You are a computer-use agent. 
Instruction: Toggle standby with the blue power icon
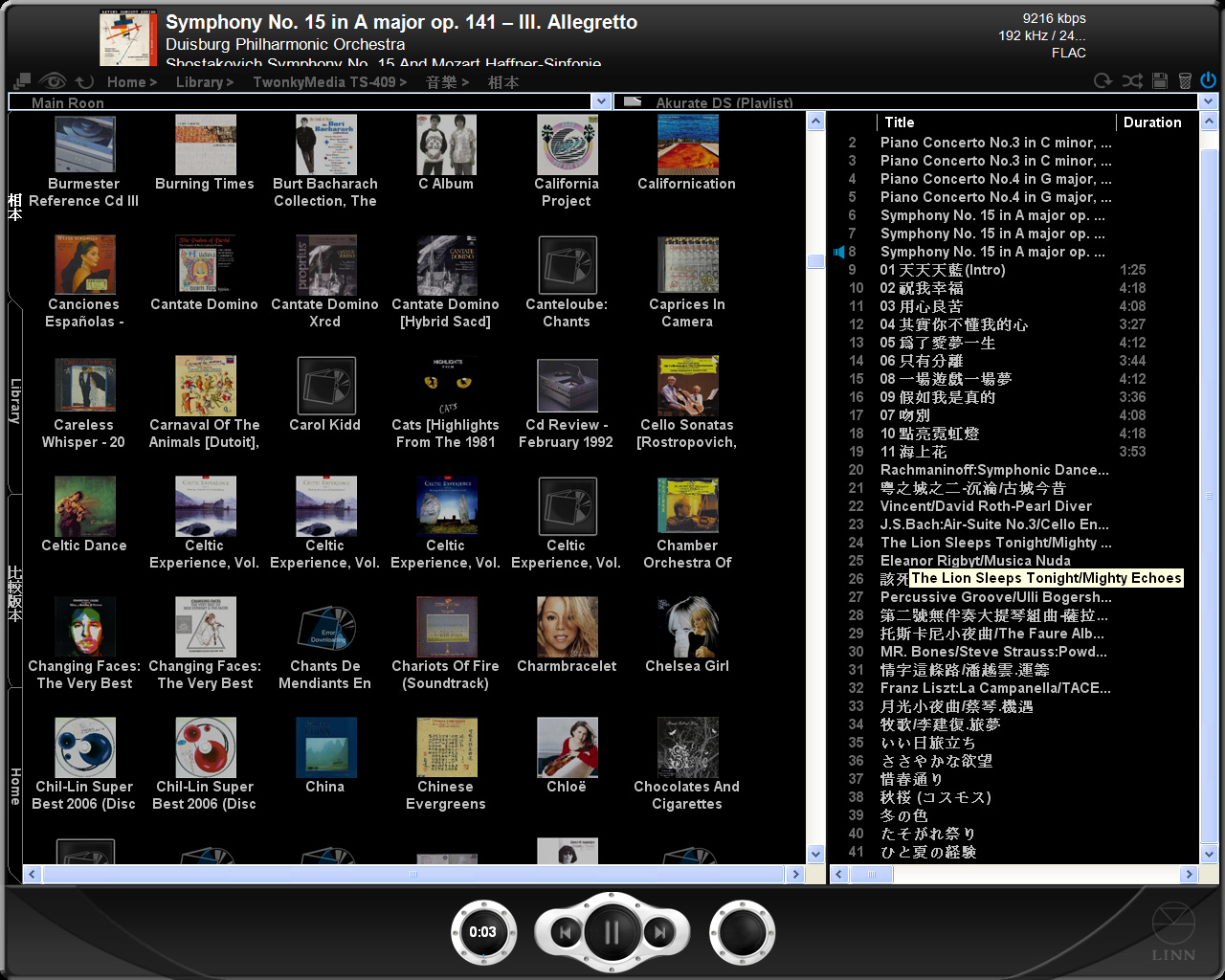[1209, 80]
